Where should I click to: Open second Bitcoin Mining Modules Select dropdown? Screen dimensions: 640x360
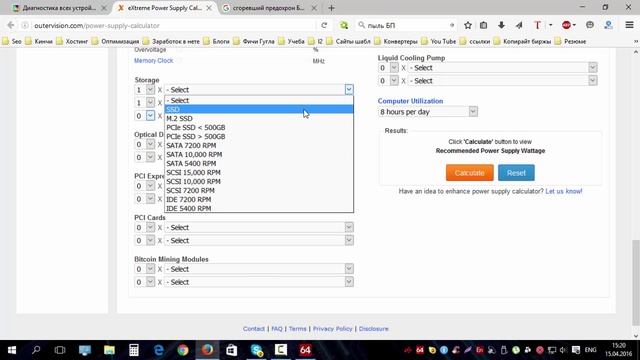(x=259, y=282)
